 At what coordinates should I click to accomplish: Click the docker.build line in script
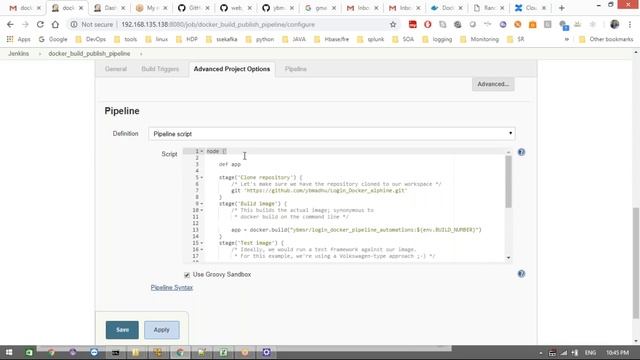click(x=356, y=230)
